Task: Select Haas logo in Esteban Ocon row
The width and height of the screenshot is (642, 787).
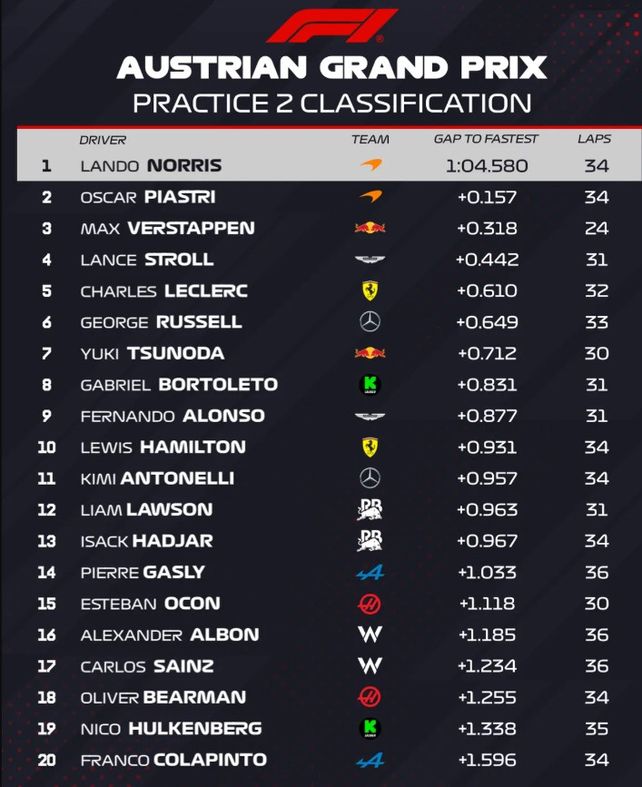Action: tap(370, 604)
